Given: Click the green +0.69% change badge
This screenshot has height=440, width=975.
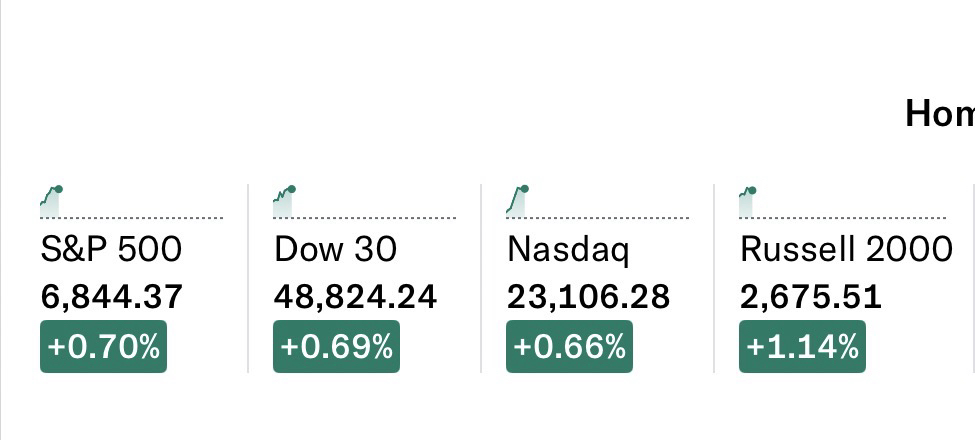Looking at the screenshot, I should click(336, 346).
